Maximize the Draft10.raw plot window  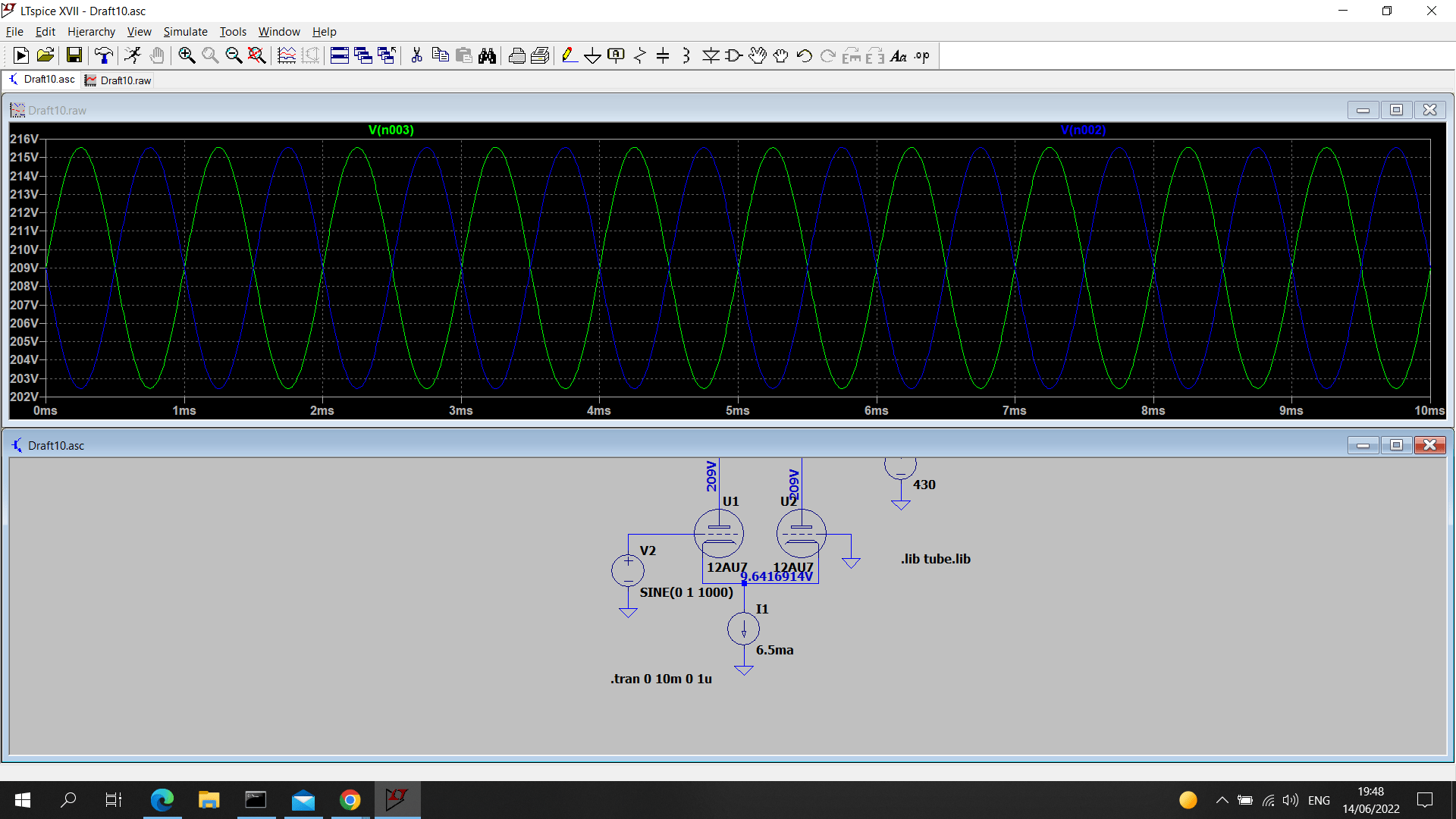point(1396,110)
